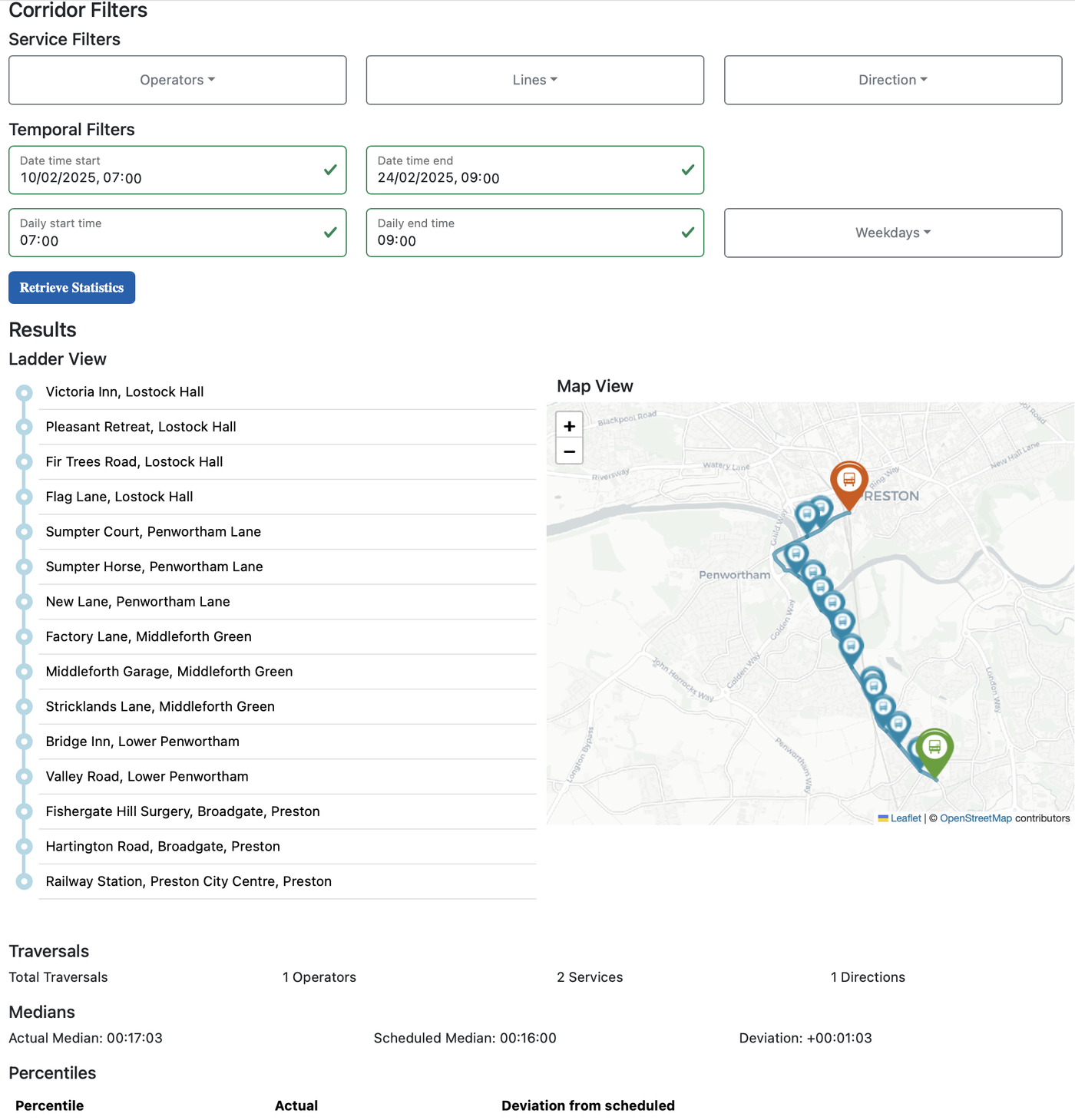Image resolution: width=1075 pixels, height=1120 pixels.
Task: Click the ladder circle for Bridge Inn, Lower Penwortham
Action: (x=24, y=742)
